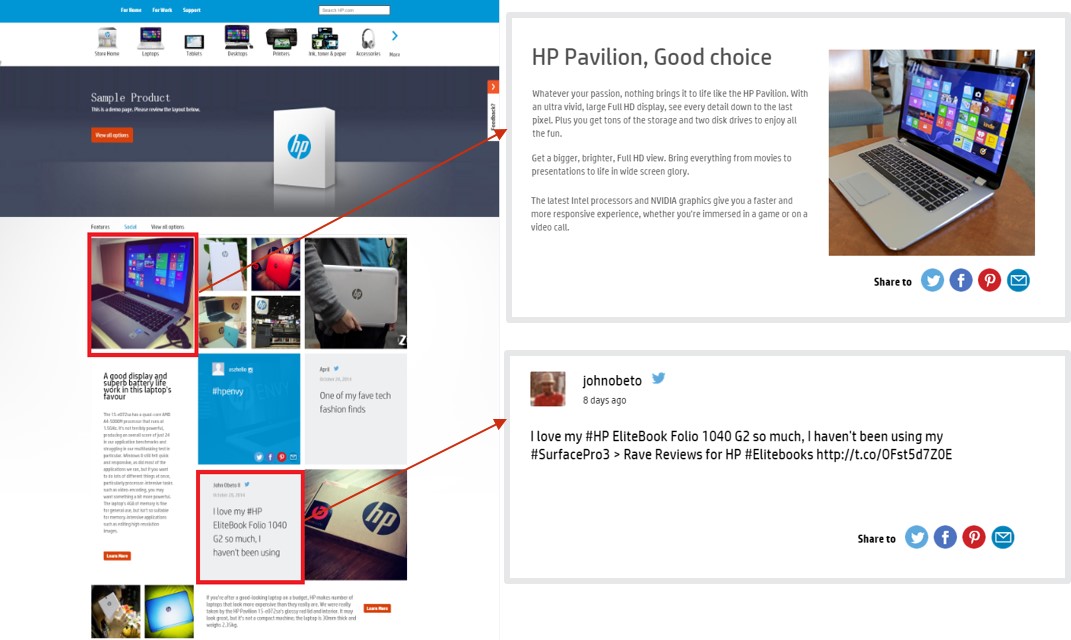Click the 'Sample Product' banner title
The image size is (1071, 640).
[x=130, y=98]
